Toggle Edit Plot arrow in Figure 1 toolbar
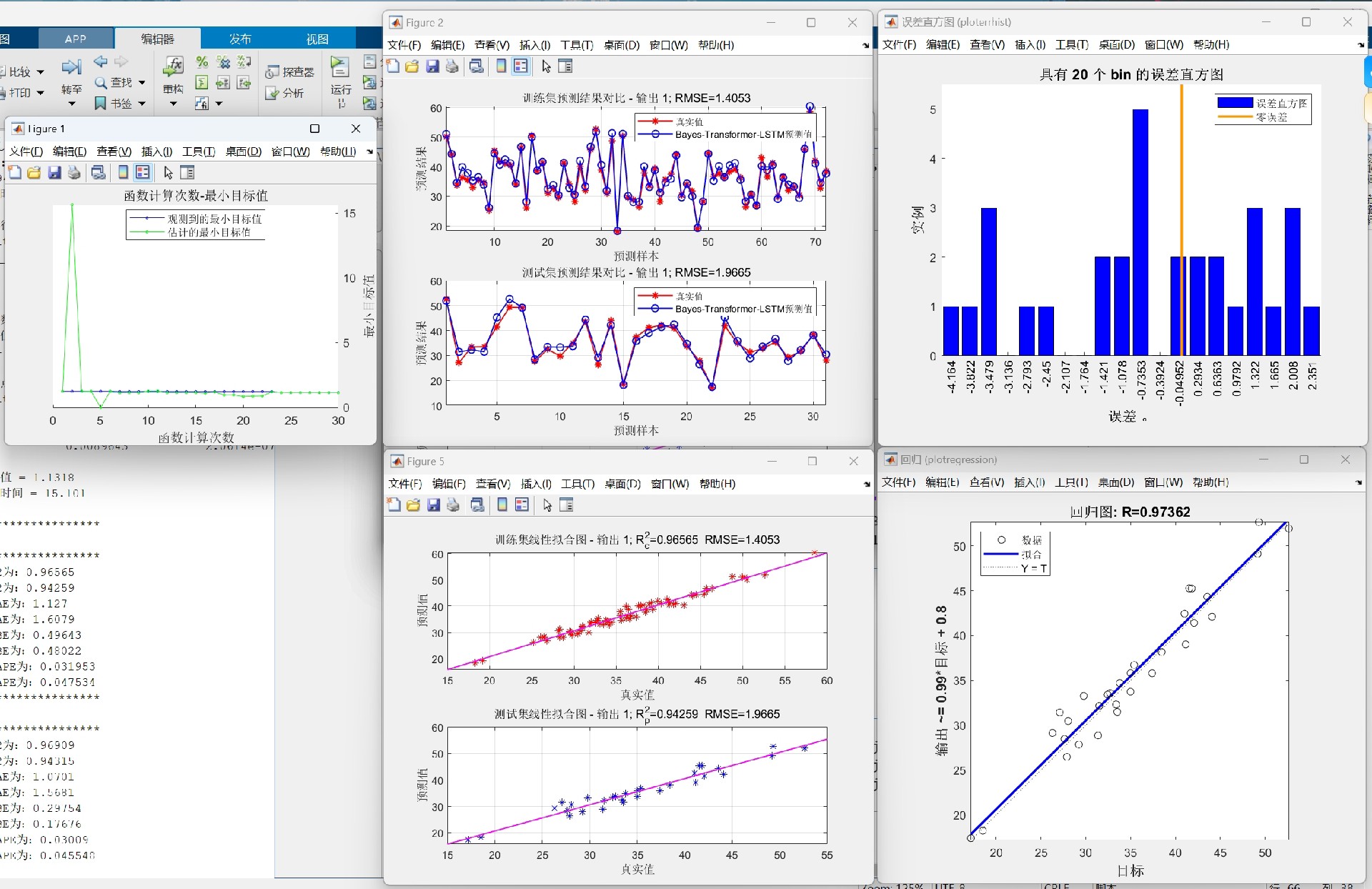 (x=168, y=172)
